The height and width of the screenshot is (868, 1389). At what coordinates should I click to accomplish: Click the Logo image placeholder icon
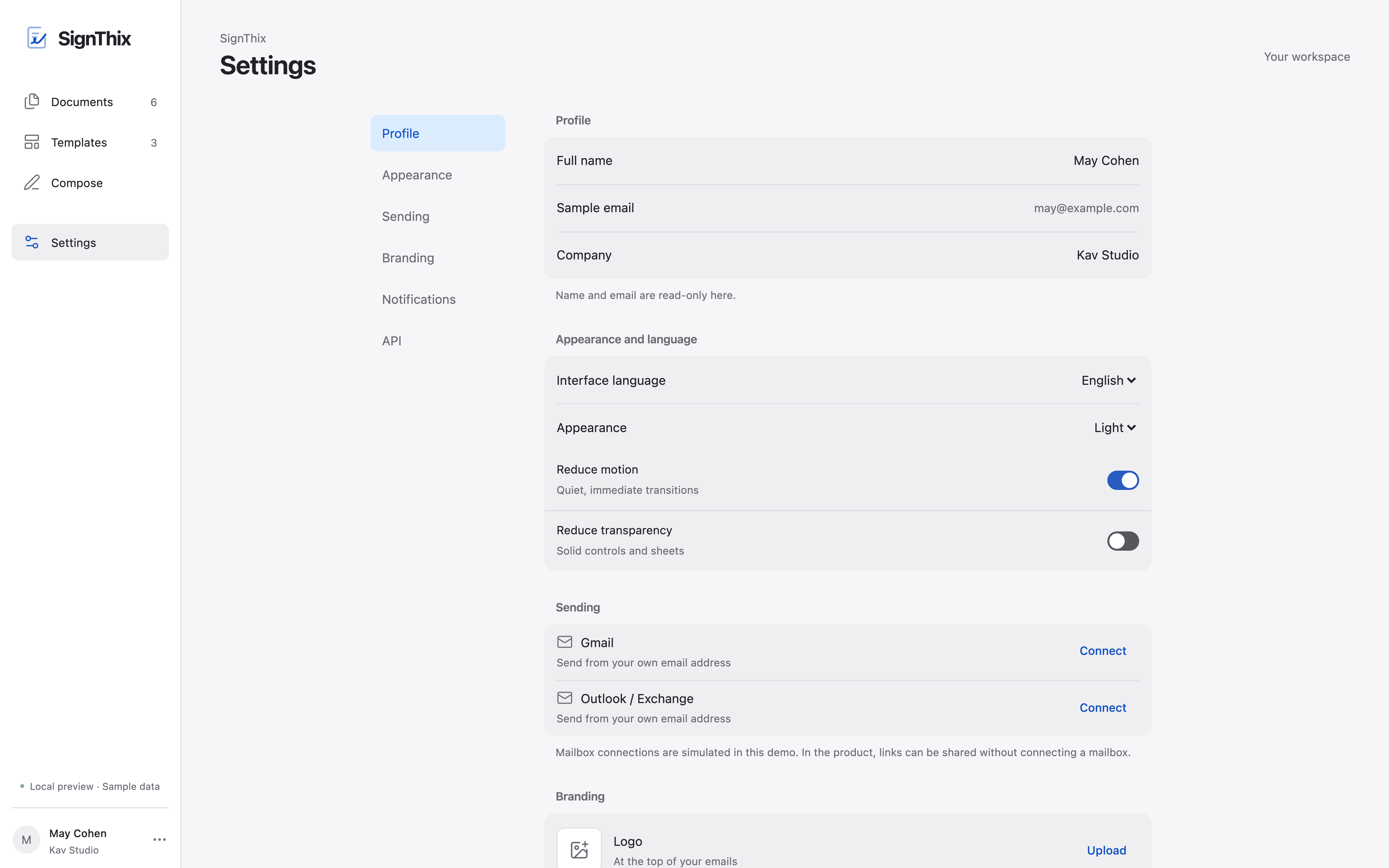[x=579, y=850]
